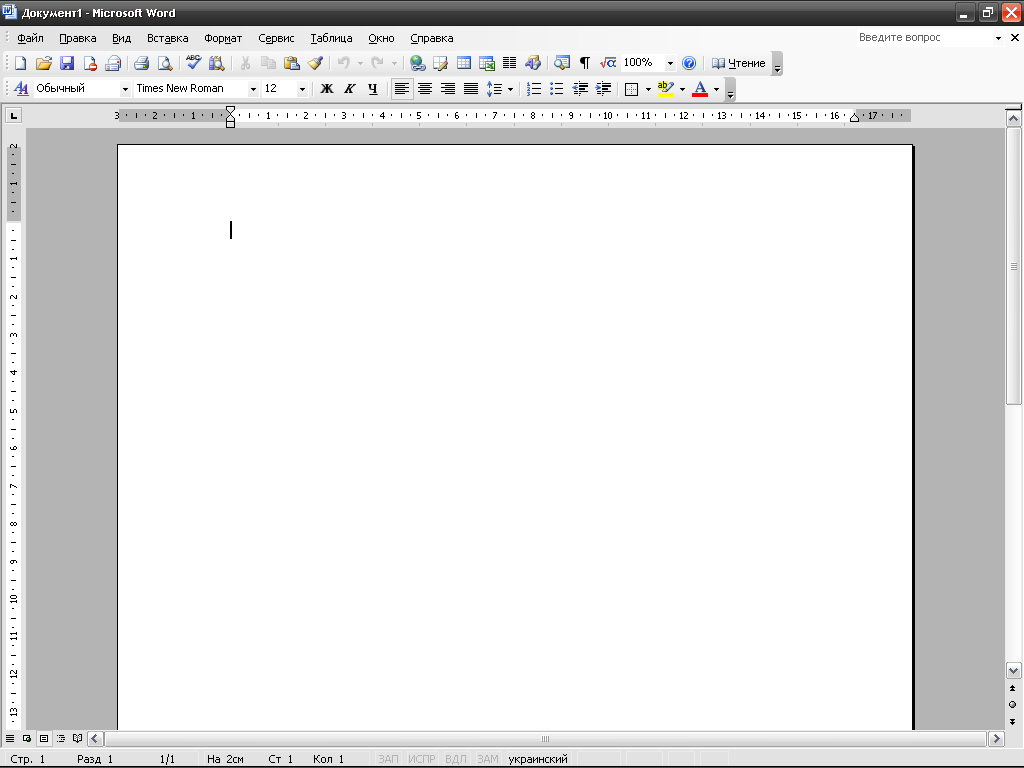Open the Правка menu

click(x=78, y=38)
